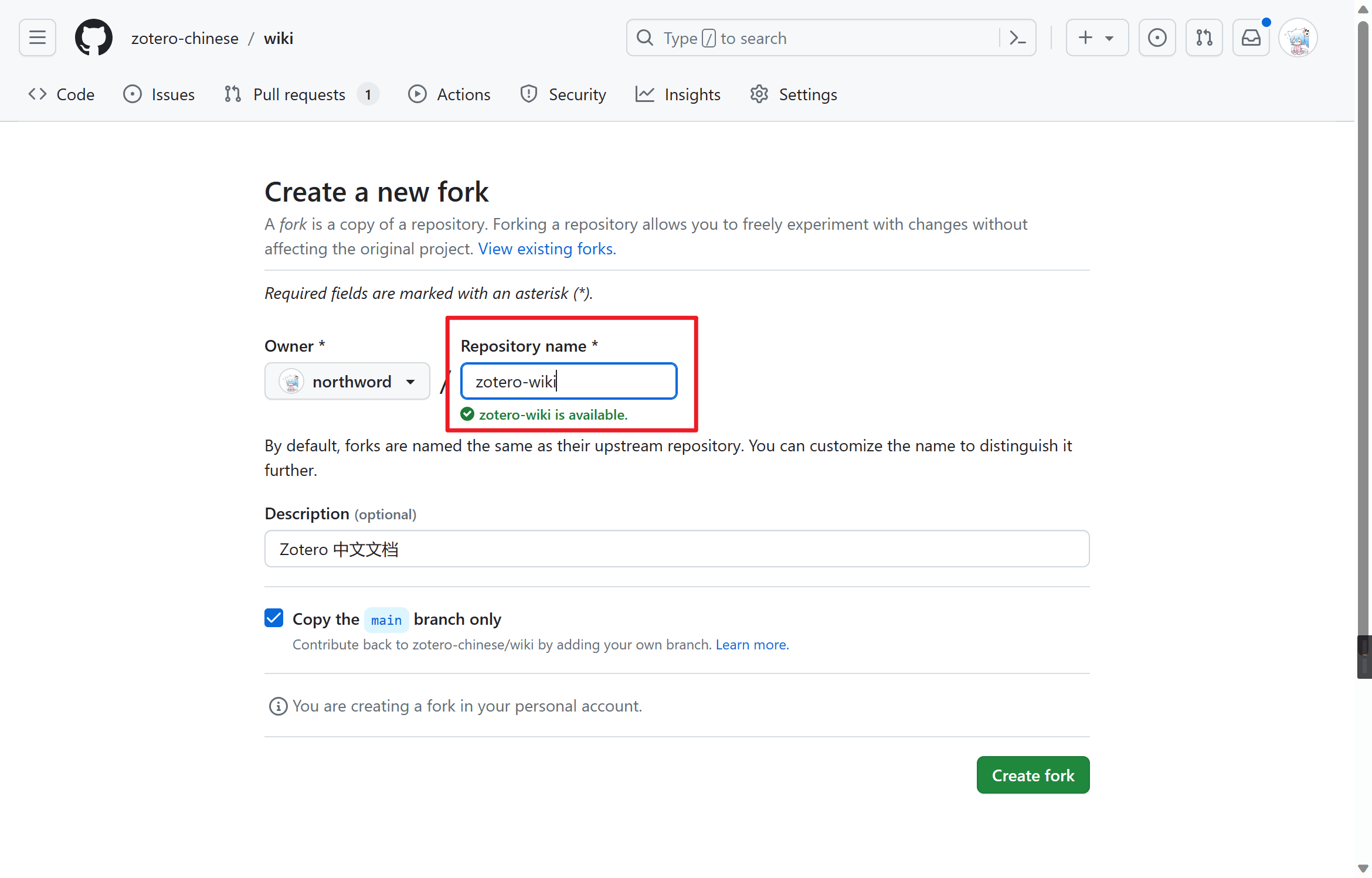This screenshot has width=1372, height=878.
Task: Open the Settings tab
Action: [x=807, y=95]
